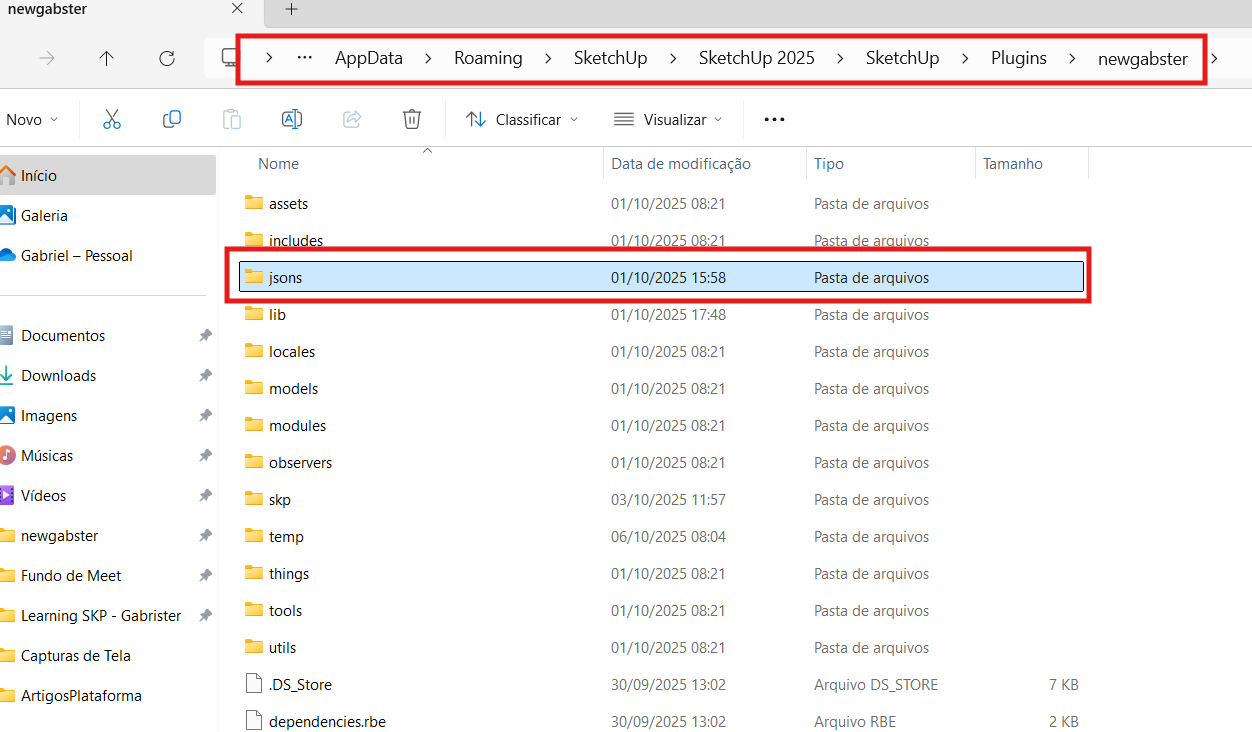Sort by Data de modificação column header
The image size is (1252, 732).
(x=680, y=164)
